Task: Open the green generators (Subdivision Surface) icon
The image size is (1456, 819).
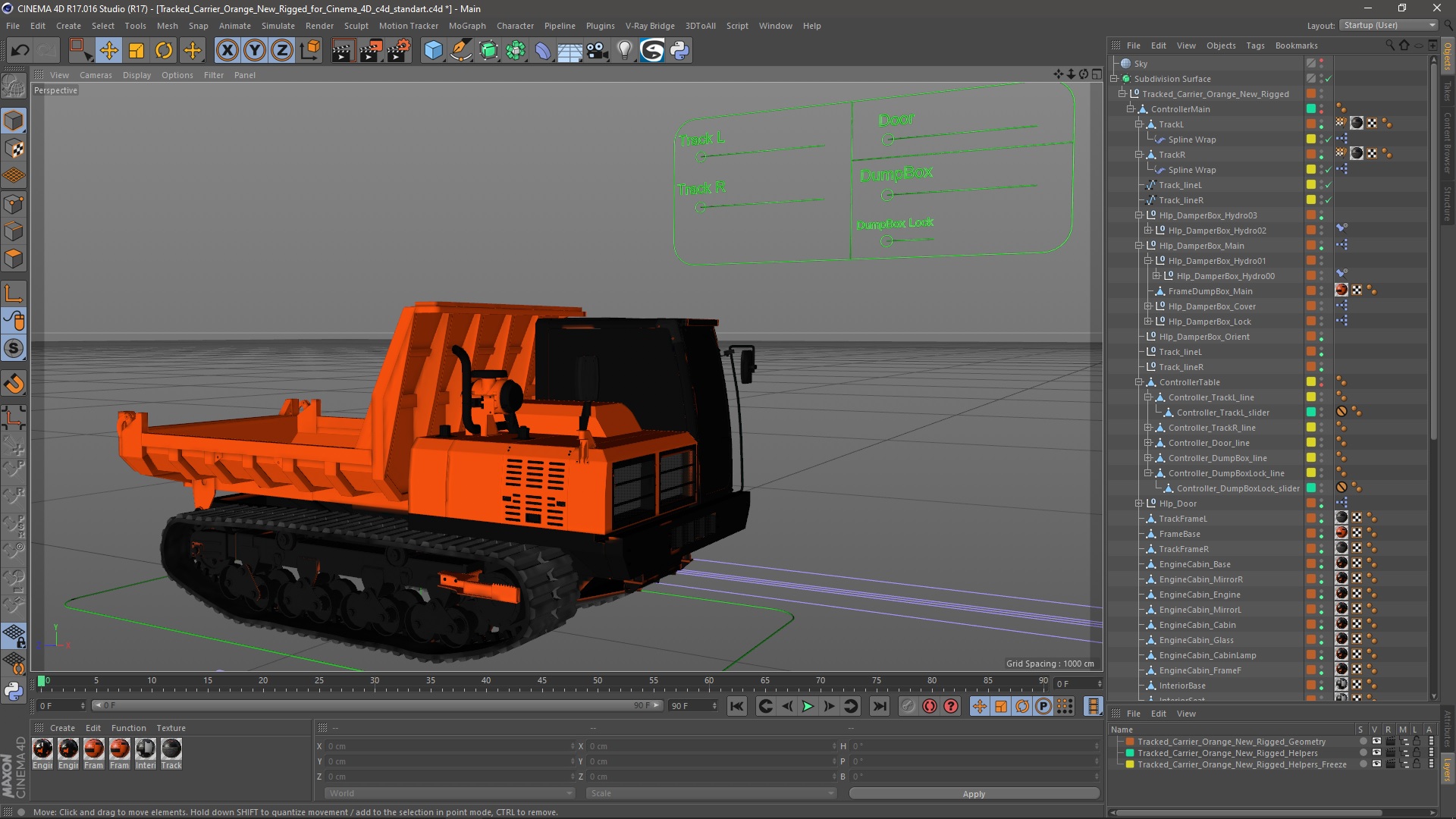Action: 488,51
